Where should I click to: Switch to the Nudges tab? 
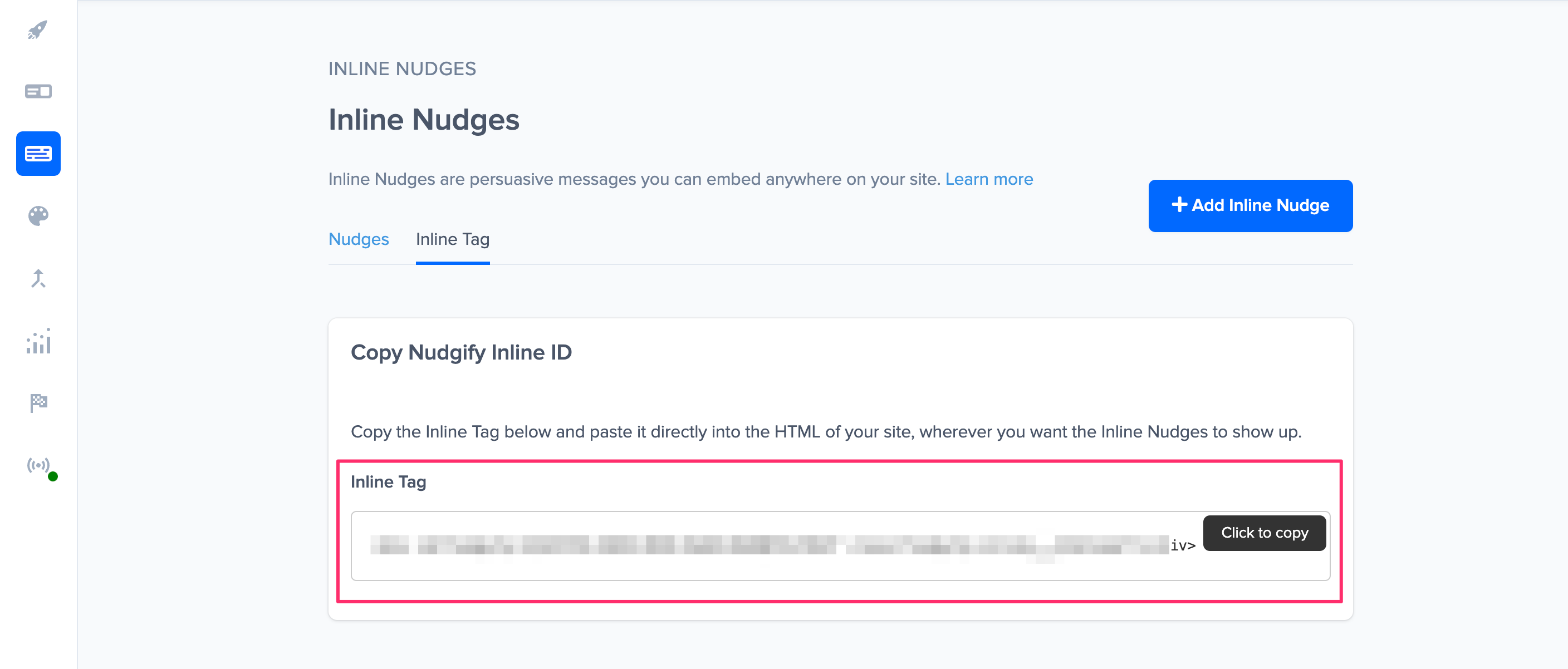pyautogui.click(x=358, y=239)
